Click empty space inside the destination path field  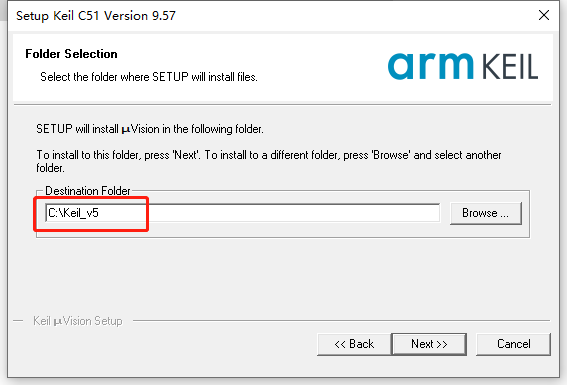click(268, 213)
